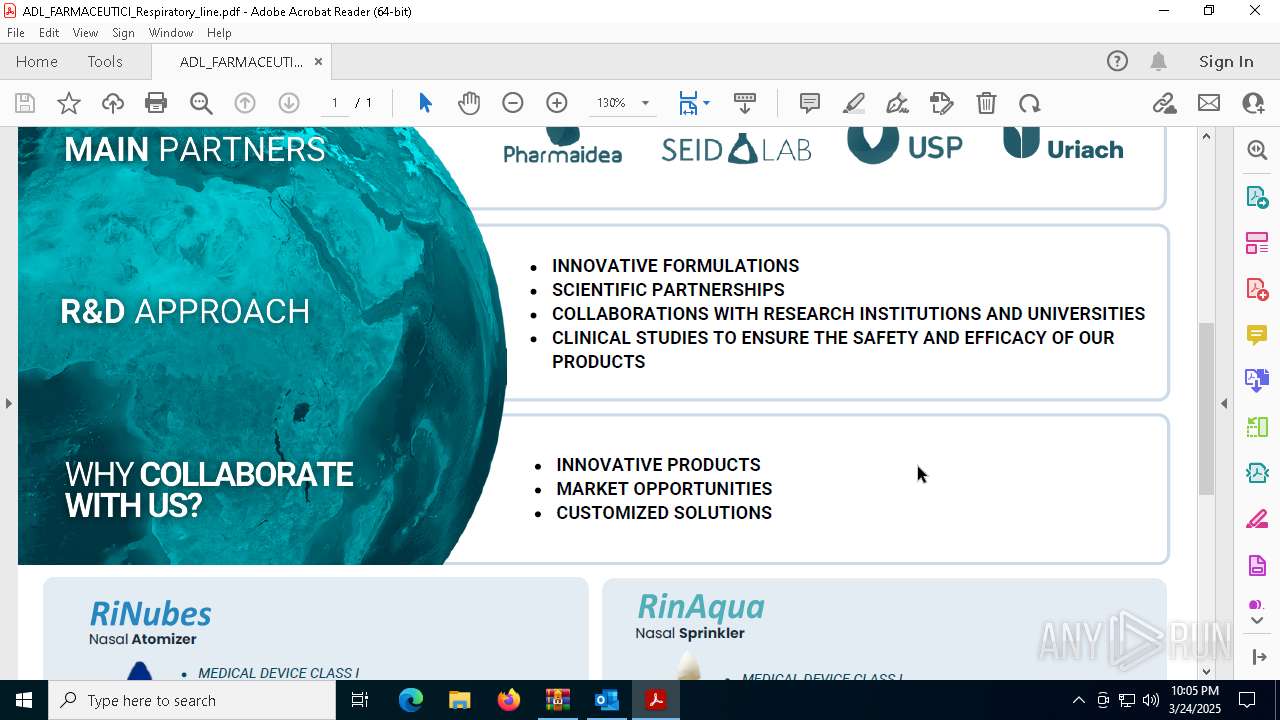Bookmark the document with the star icon

pos(69,103)
